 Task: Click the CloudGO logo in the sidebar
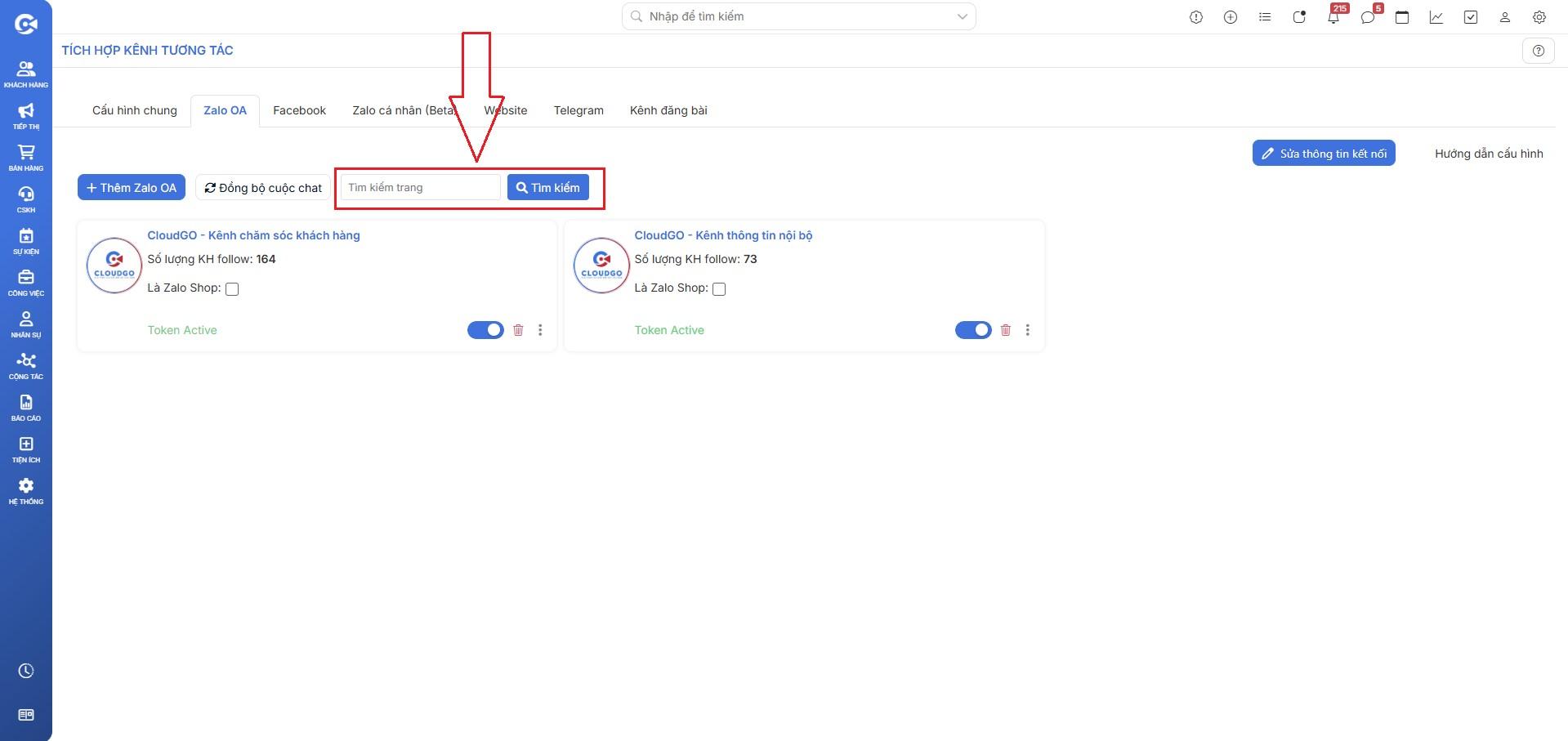click(26, 25)
